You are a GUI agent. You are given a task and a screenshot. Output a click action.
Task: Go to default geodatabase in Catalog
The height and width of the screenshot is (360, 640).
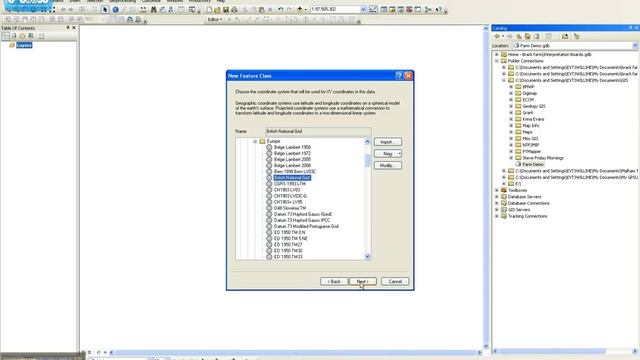click(536, 37)
